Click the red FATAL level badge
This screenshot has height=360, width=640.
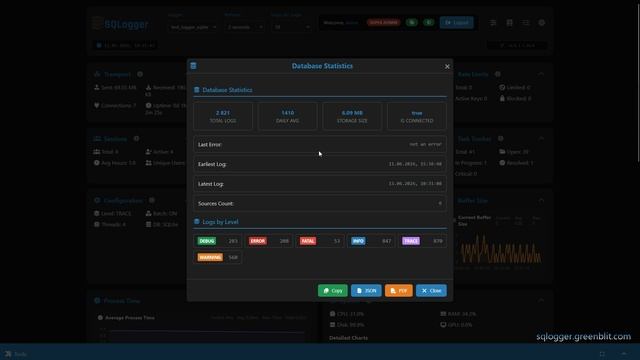(308, 241)
